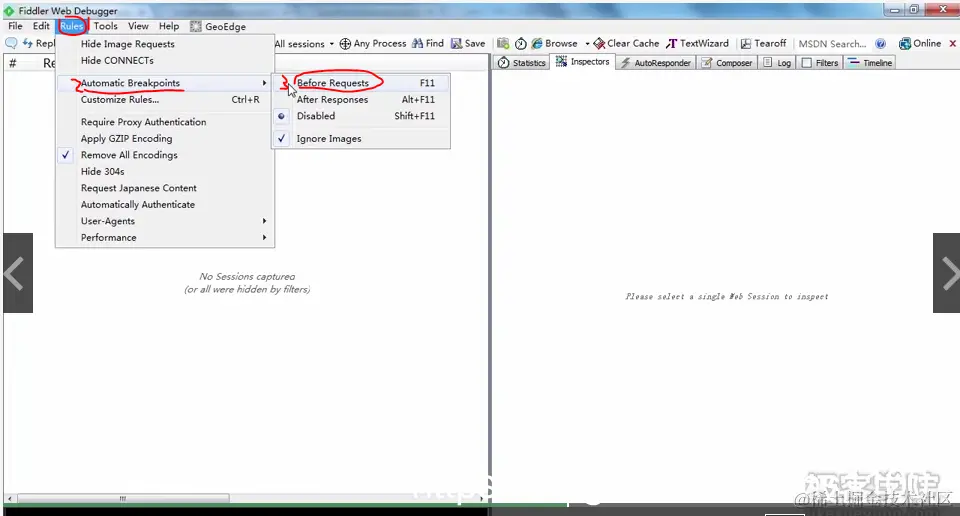
Task: Click the MSDN Search field
Action: 833,44
